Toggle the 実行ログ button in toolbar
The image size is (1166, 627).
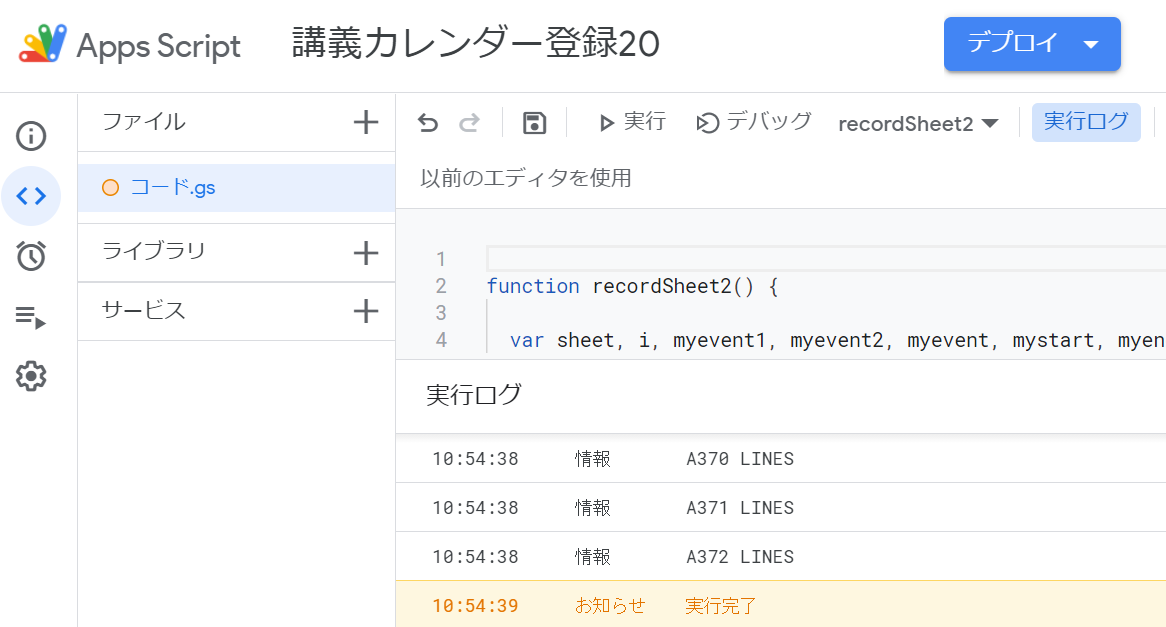tap(1086, 122)
